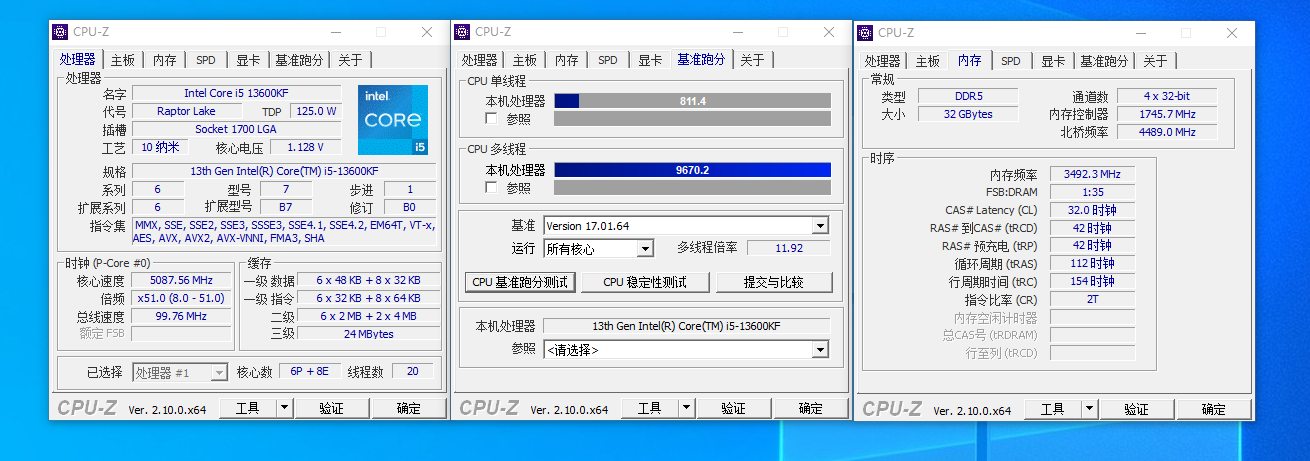
Task: Click the 北桥频率 value 4489.0 MHz
Action: [x=1167, y=132]
